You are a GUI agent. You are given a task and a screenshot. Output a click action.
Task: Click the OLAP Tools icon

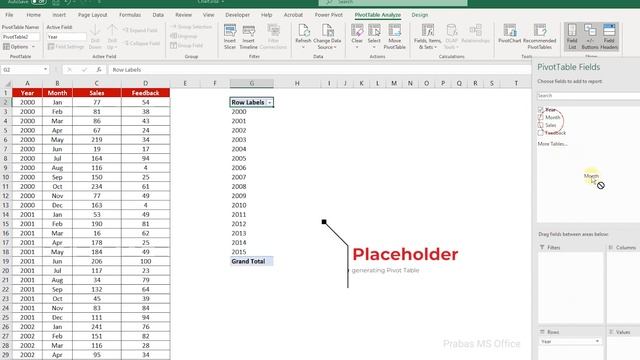tap(451, 37)
